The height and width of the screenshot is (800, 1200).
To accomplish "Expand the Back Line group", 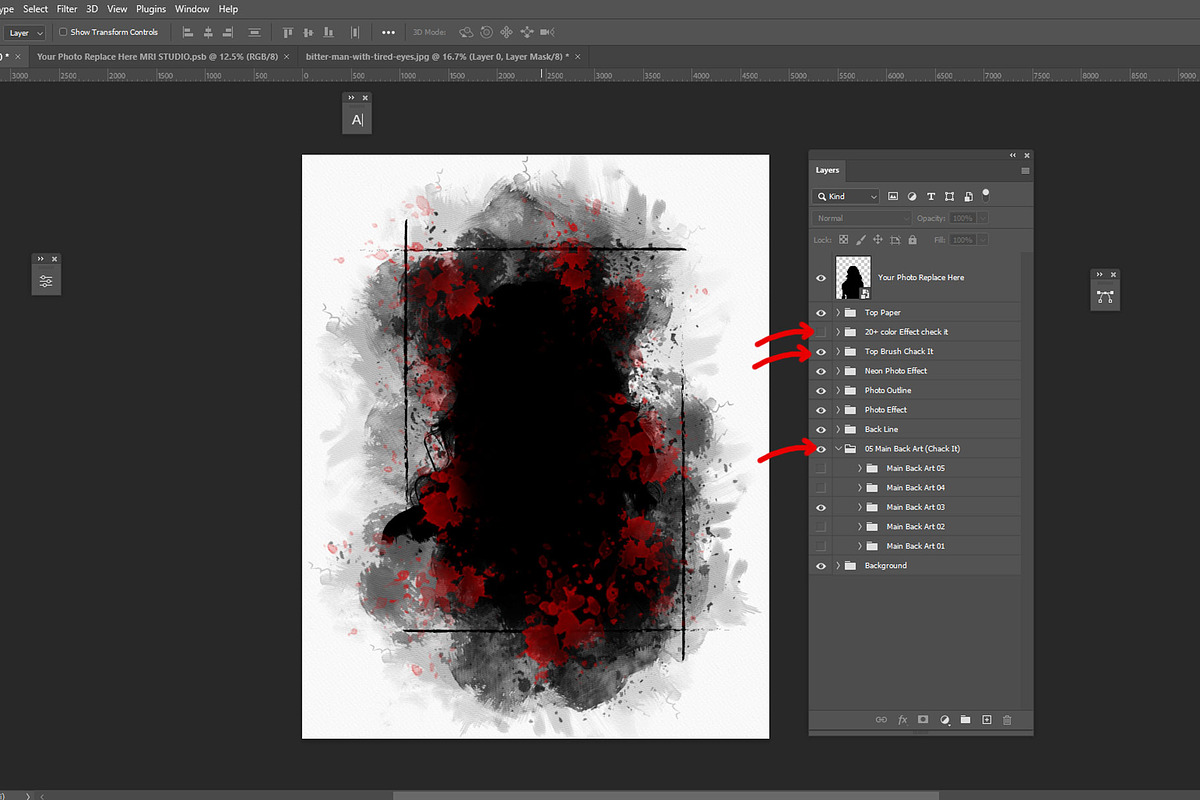I will click(x=838, y=429).
